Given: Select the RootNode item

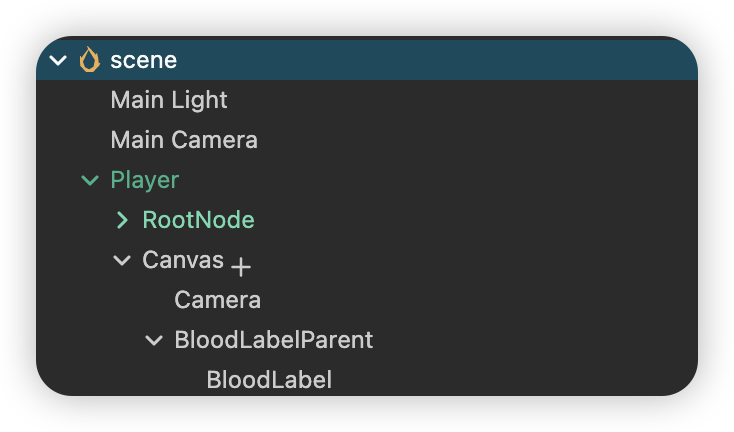Looking at the screenshot, I should 198,220.
